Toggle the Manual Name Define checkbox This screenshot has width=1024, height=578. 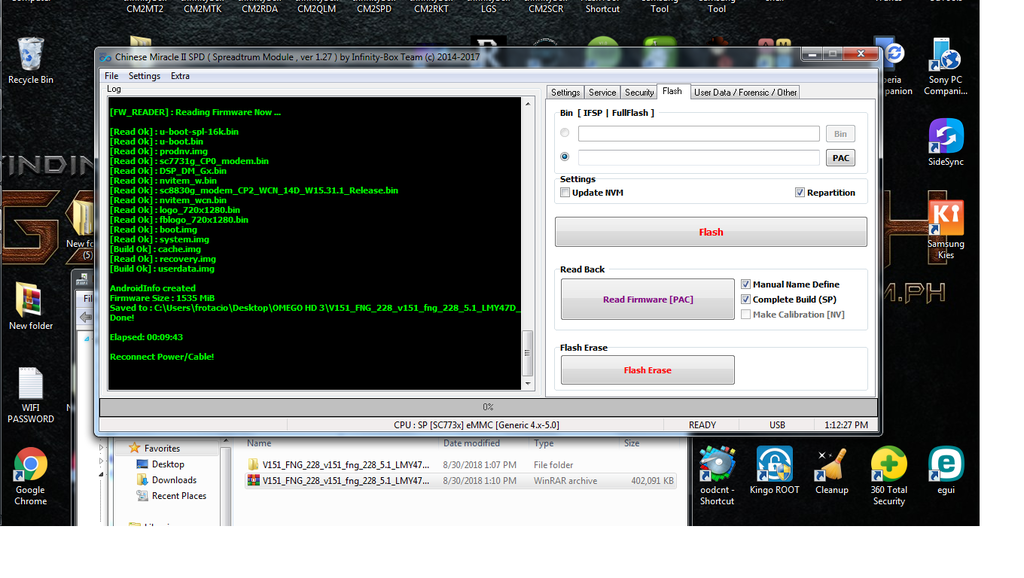[x=746, y=285]
